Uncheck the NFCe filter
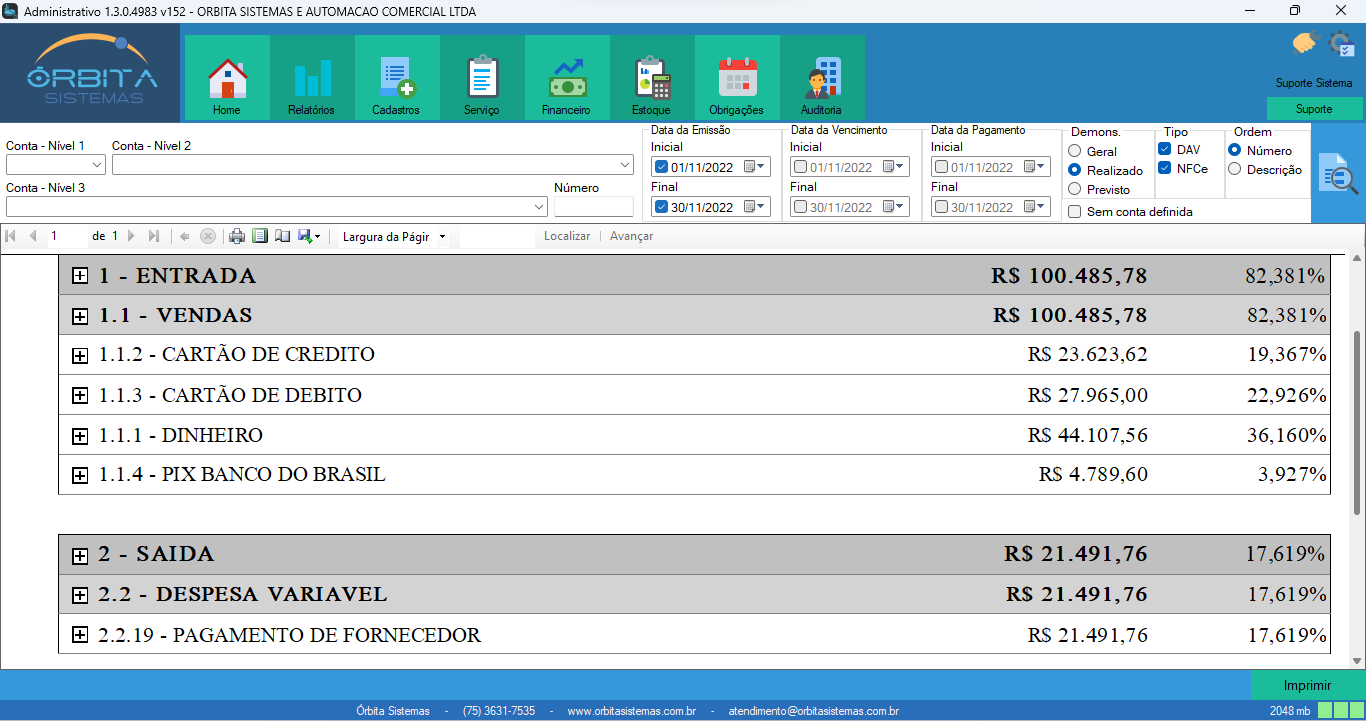1366x721 pixels. click(x=1166, y=169)
